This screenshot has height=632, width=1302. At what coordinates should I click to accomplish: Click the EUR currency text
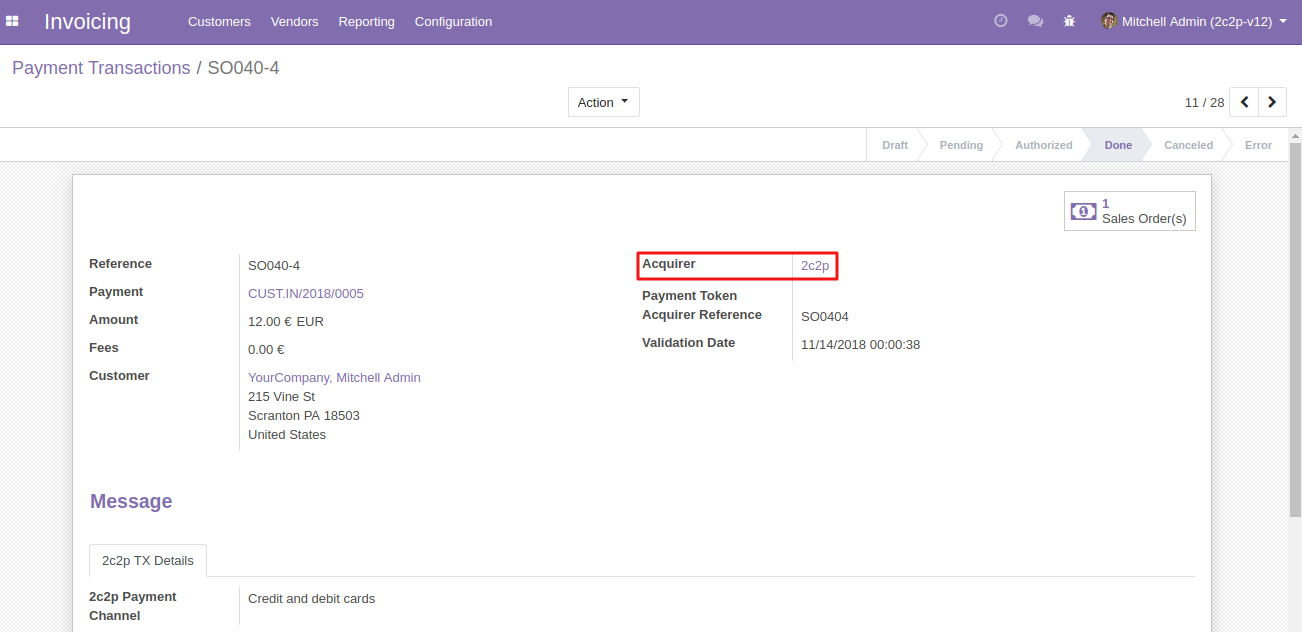click(310, 321)
